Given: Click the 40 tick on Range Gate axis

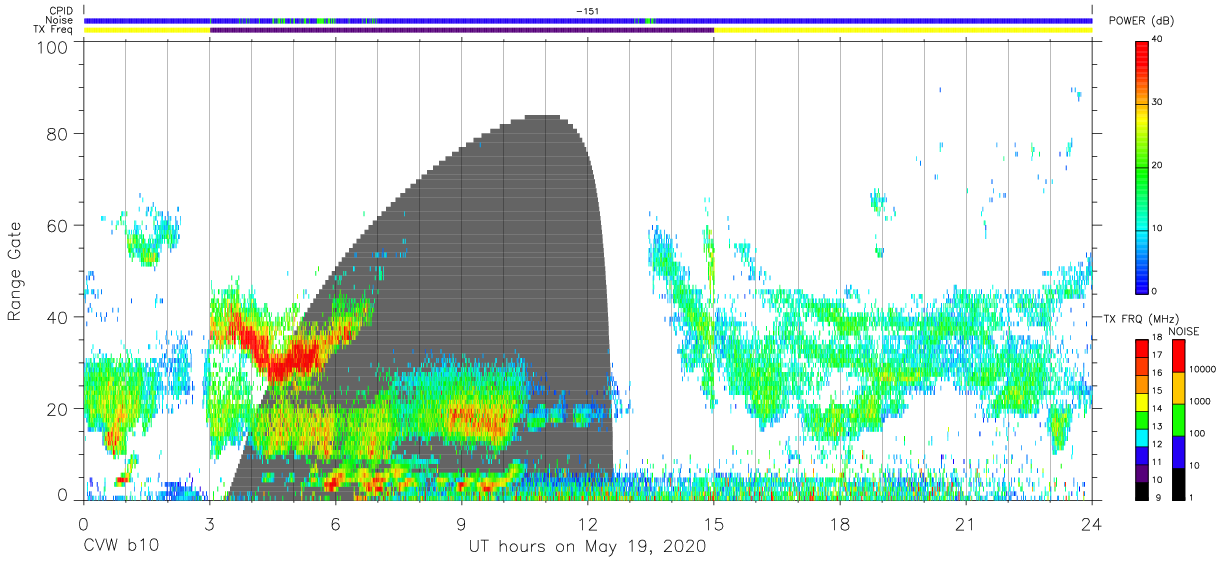Looking at the screenshot, I should (x=56, y=318).
